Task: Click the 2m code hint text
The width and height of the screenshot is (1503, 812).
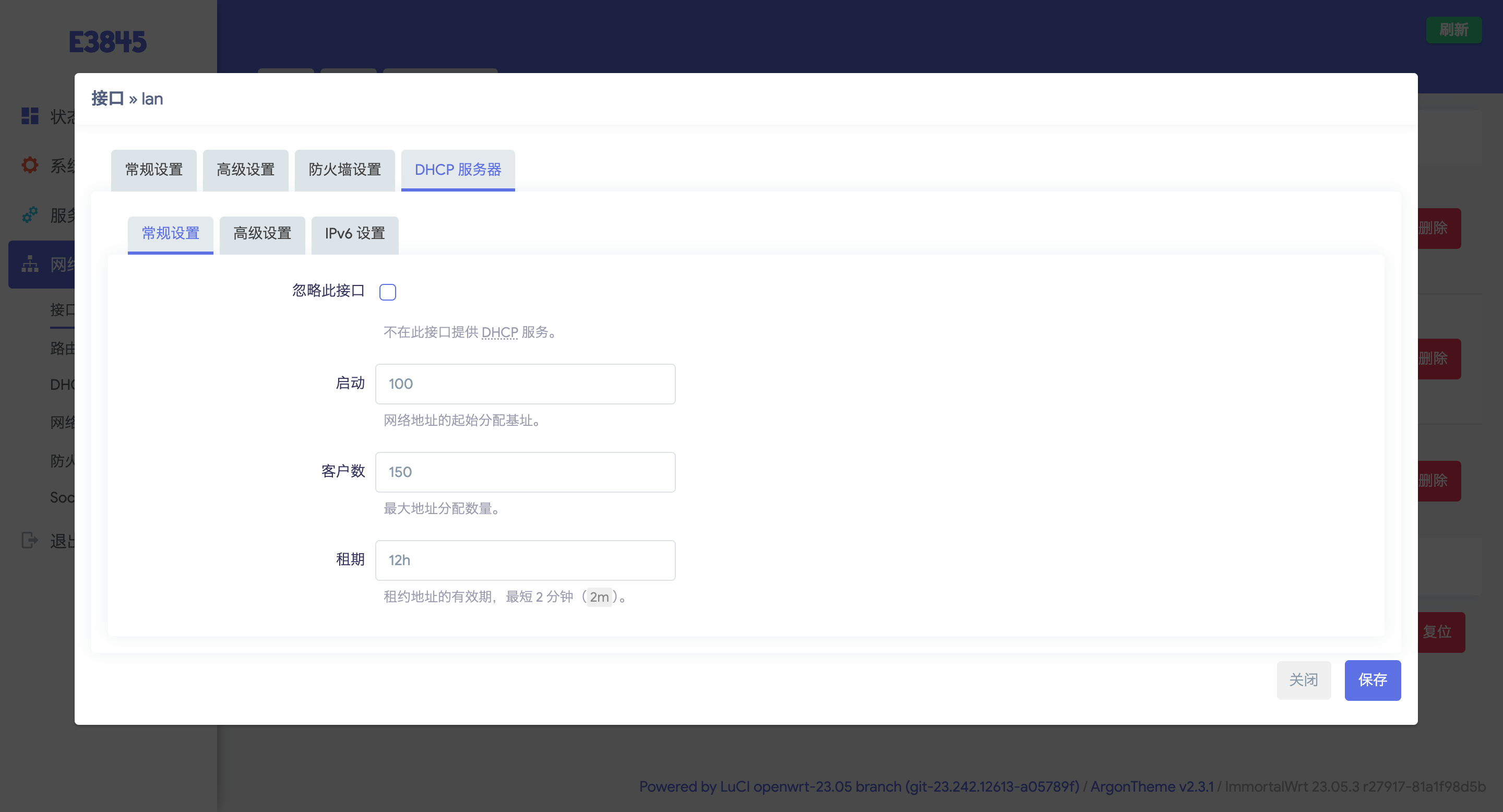Action: click(599, 597)
